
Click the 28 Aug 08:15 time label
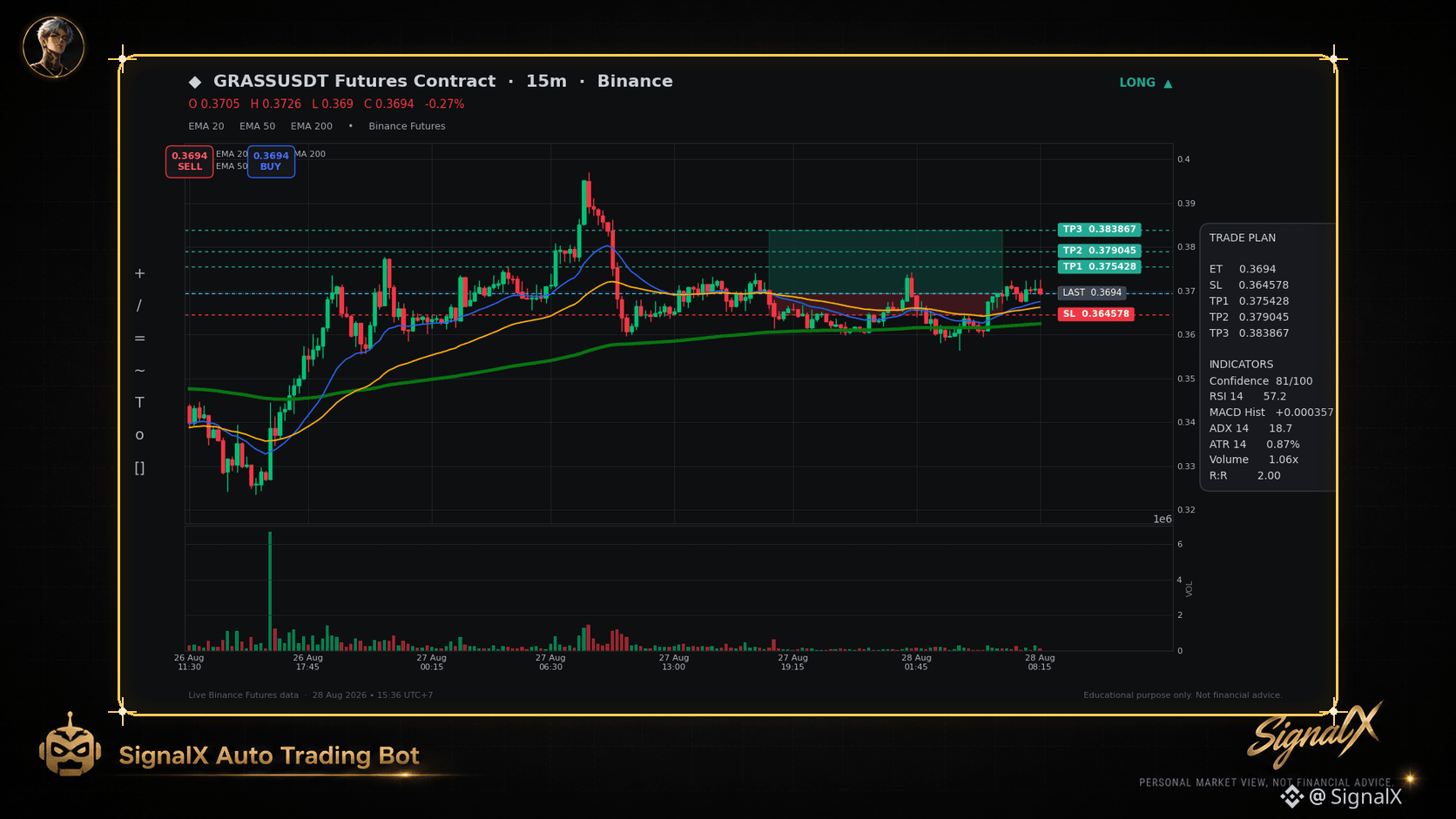(x=1040, y=662)
